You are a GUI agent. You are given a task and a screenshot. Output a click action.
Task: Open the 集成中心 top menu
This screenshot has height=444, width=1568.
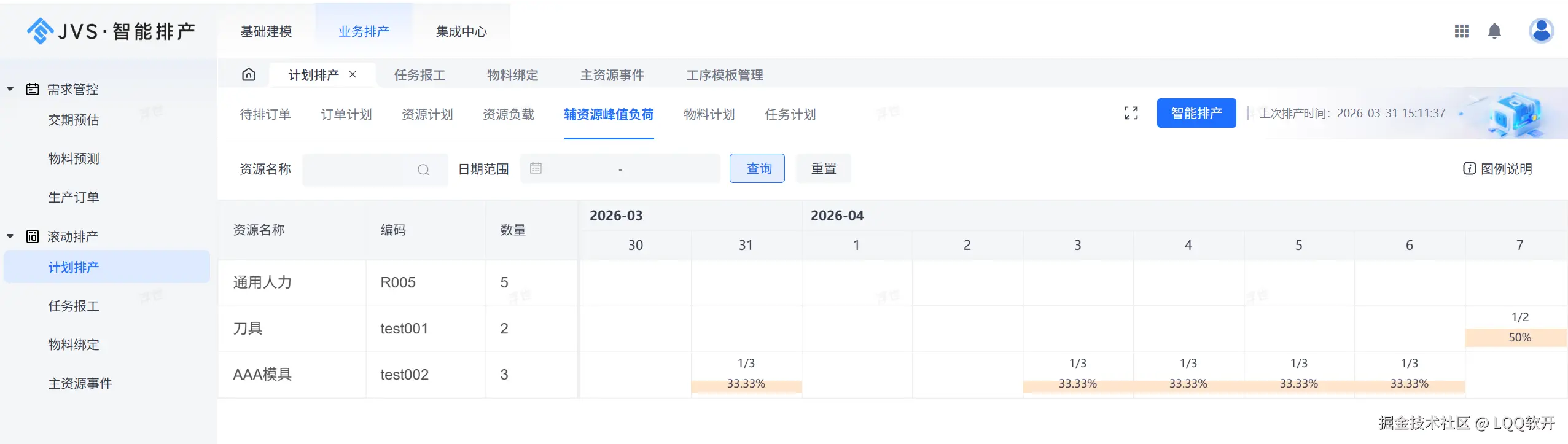(x=461, y=31)
